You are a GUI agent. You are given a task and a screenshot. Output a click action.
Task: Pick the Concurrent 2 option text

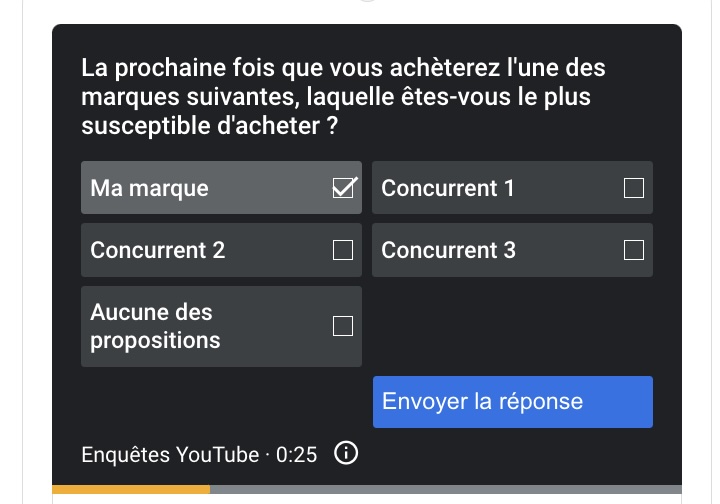pos(158,250)
